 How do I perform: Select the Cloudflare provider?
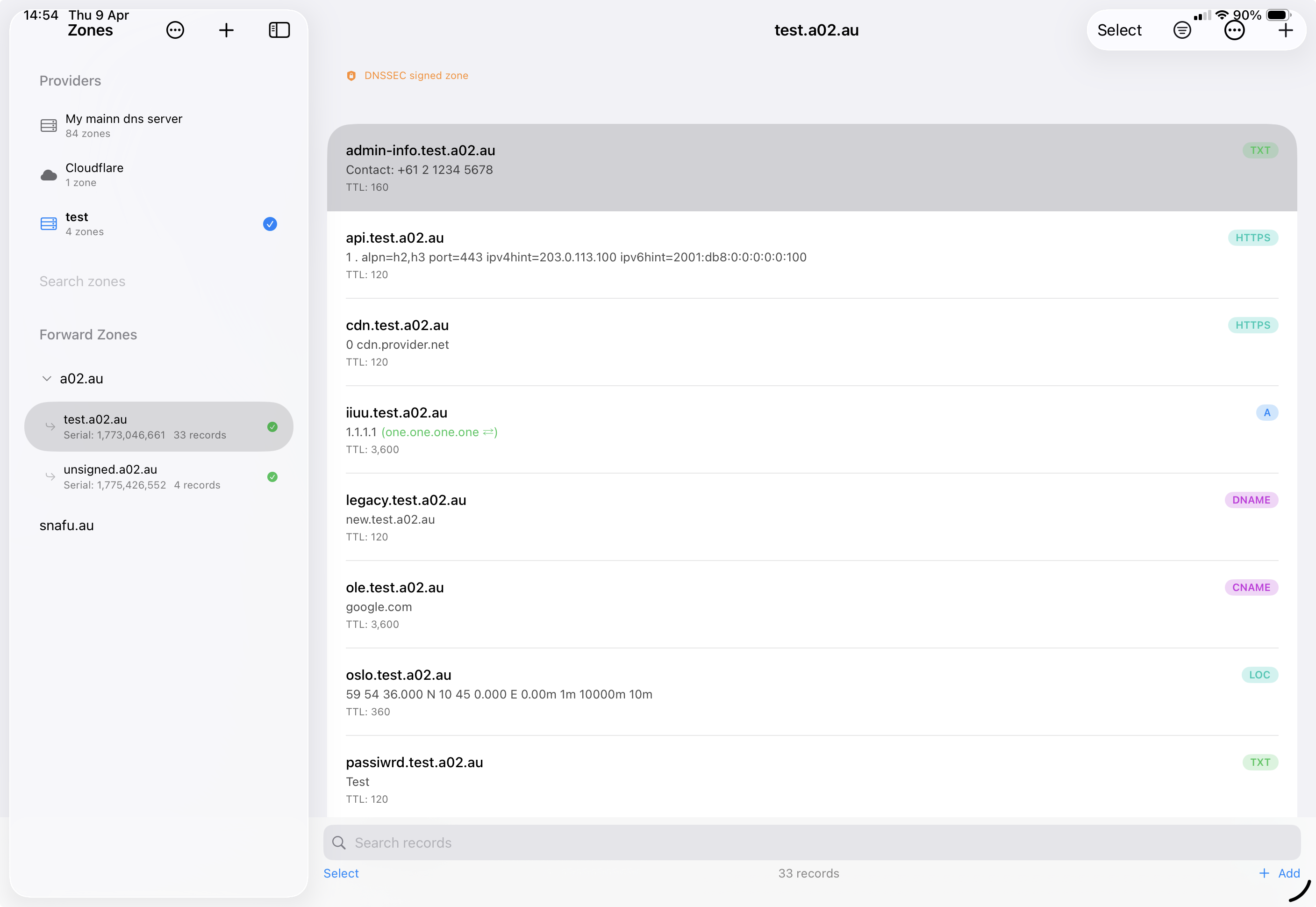click(158, 174)
